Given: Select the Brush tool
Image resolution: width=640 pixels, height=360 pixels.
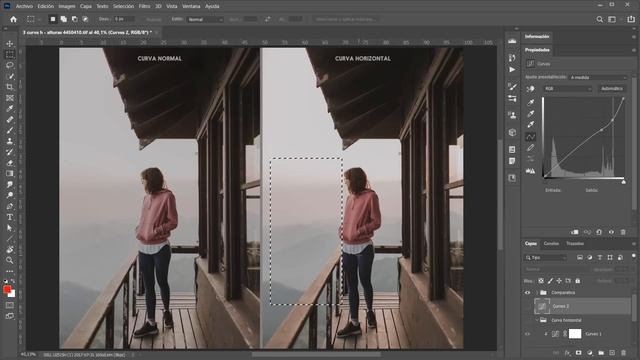Looking at the screenshot, I should pos(10,130).
